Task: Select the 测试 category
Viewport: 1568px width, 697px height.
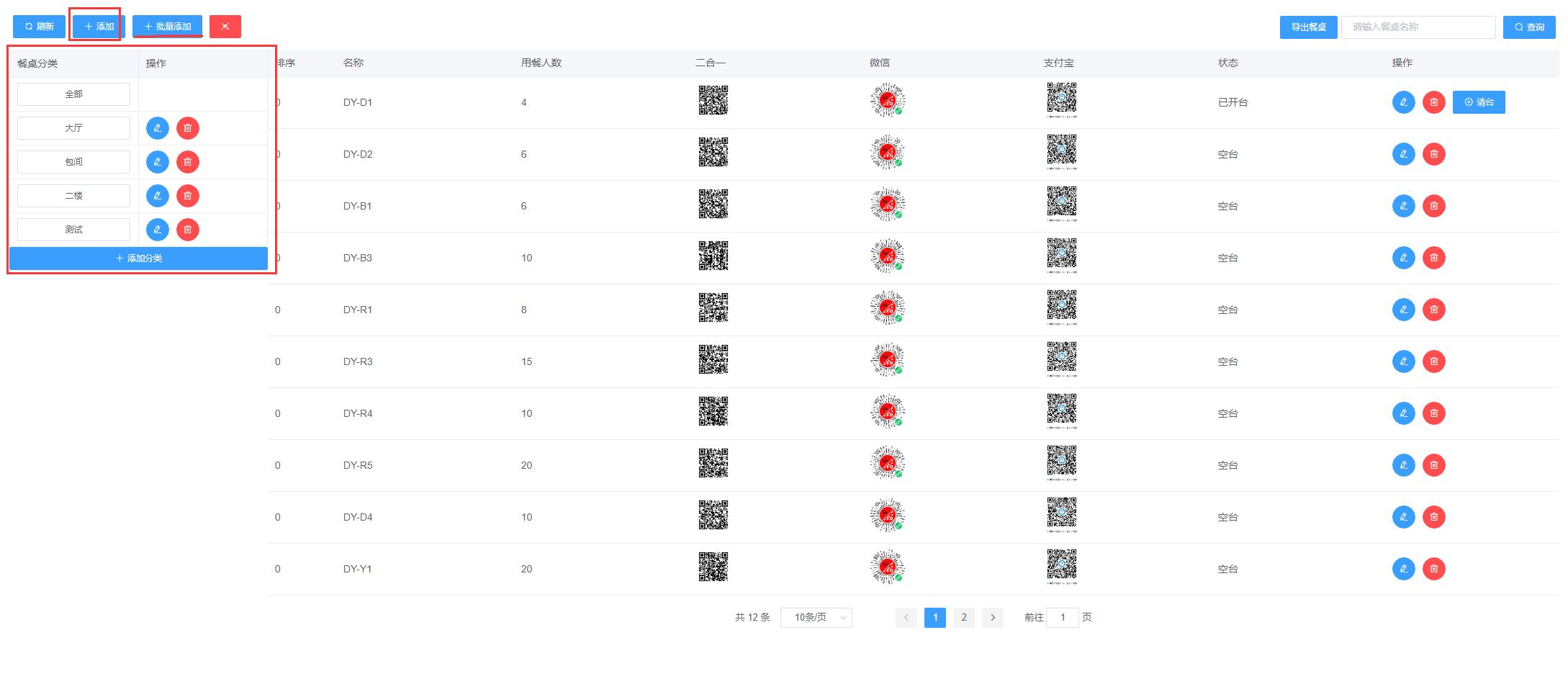Action: point(73,230)
